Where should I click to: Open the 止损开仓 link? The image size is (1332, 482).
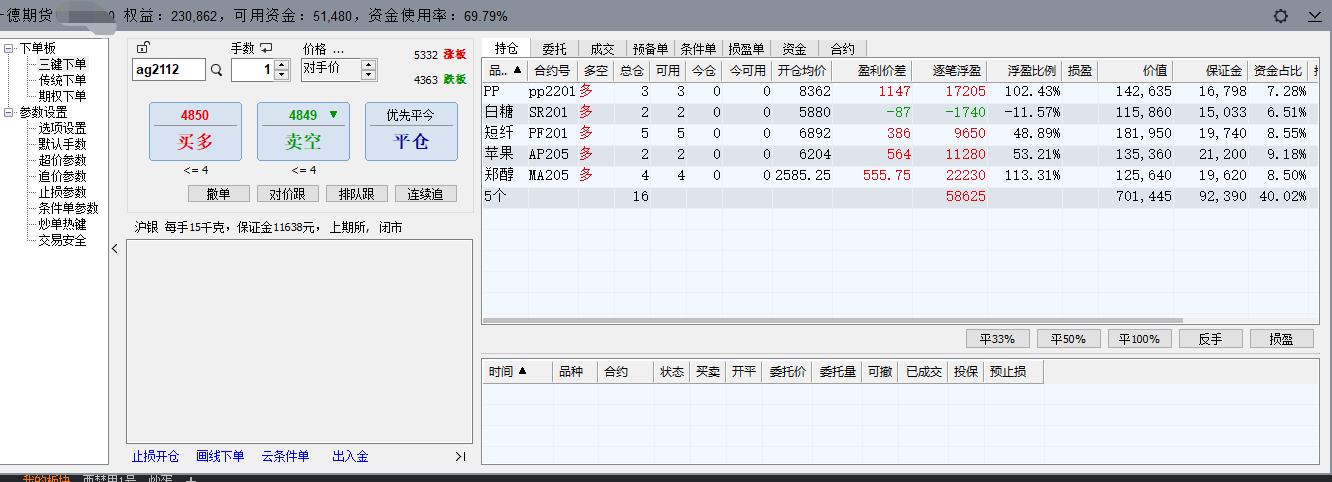pyautogui.click(x=156, y=456)
